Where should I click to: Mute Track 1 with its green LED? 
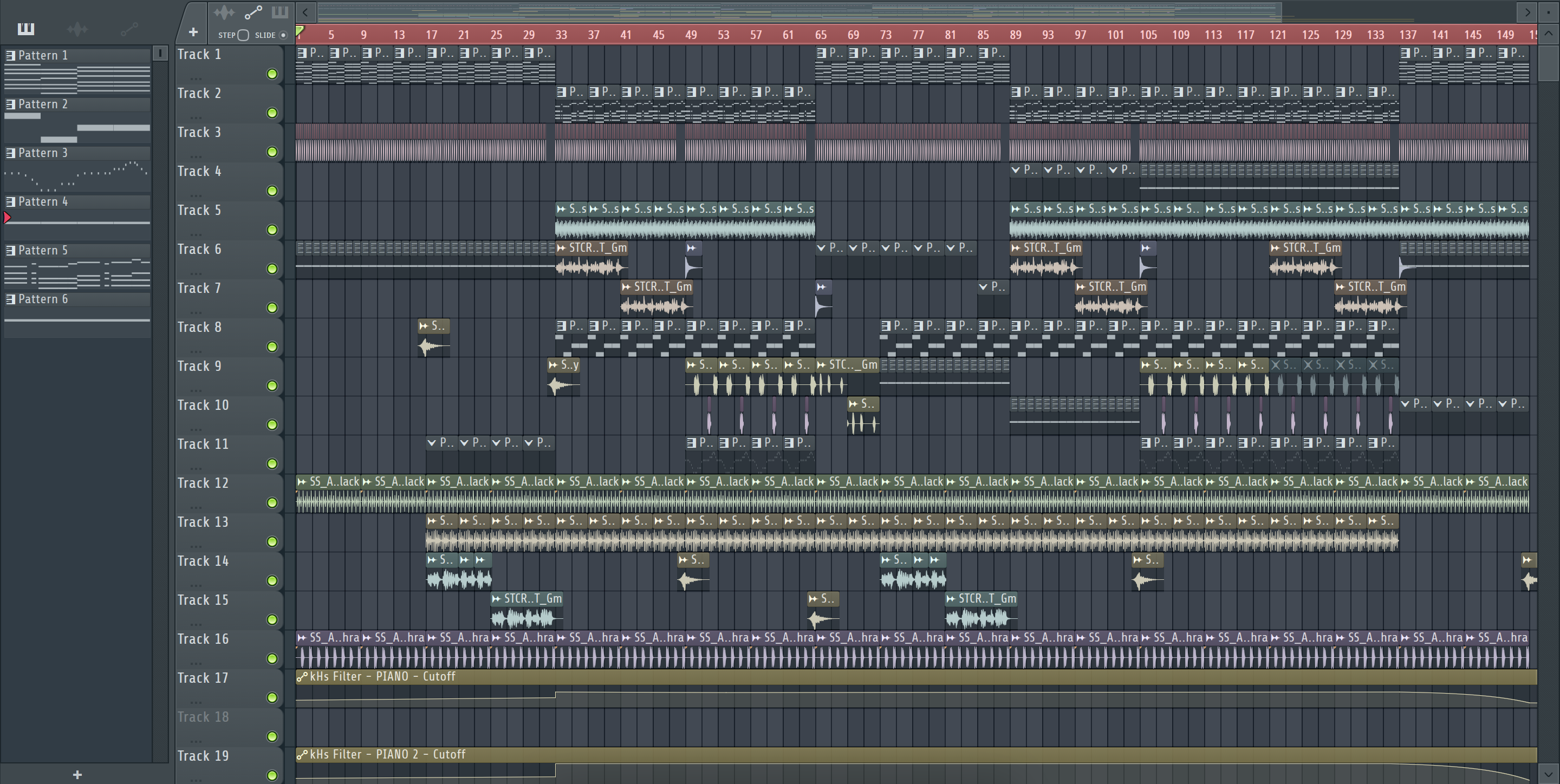pos(272,74)
